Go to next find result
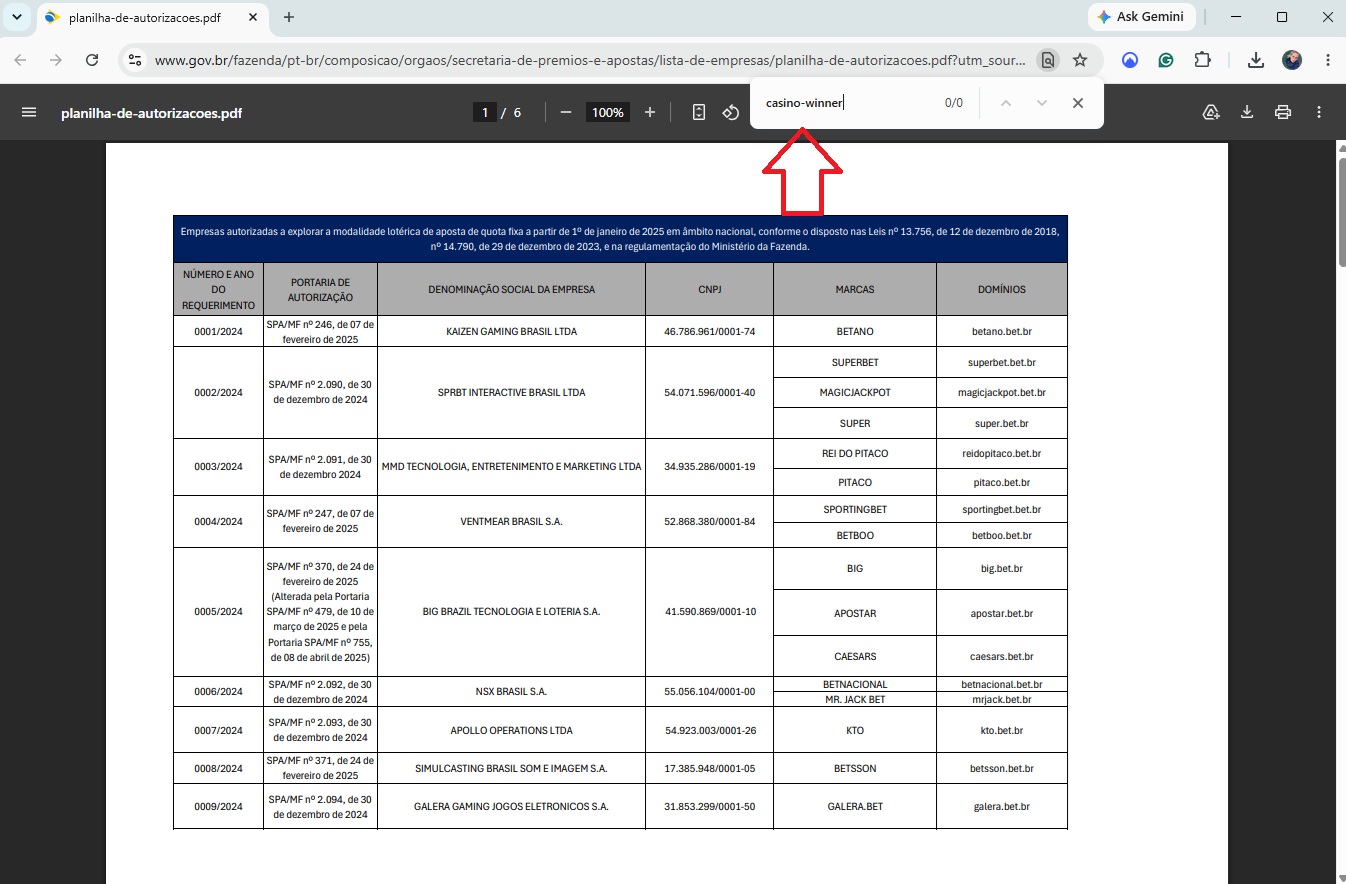The image size is (1346, 884). coord(1042,103)
